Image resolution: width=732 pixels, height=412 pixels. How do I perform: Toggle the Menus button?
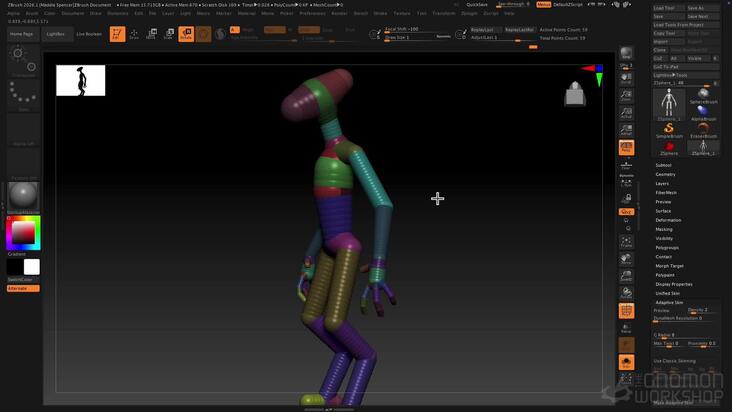pyautogui.click(x=543, y=4)
